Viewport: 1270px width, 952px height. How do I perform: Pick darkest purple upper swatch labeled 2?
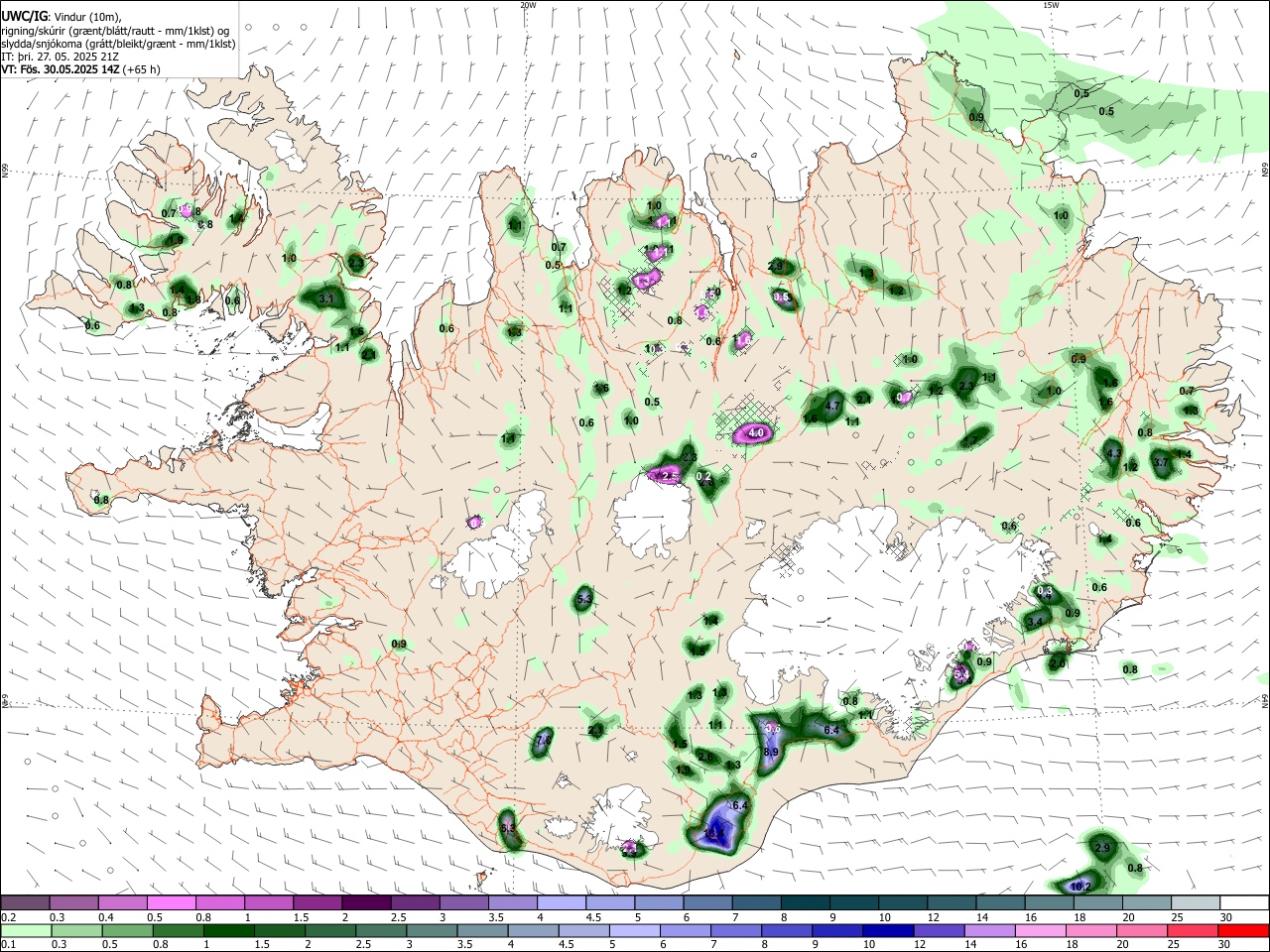(366, 902)
